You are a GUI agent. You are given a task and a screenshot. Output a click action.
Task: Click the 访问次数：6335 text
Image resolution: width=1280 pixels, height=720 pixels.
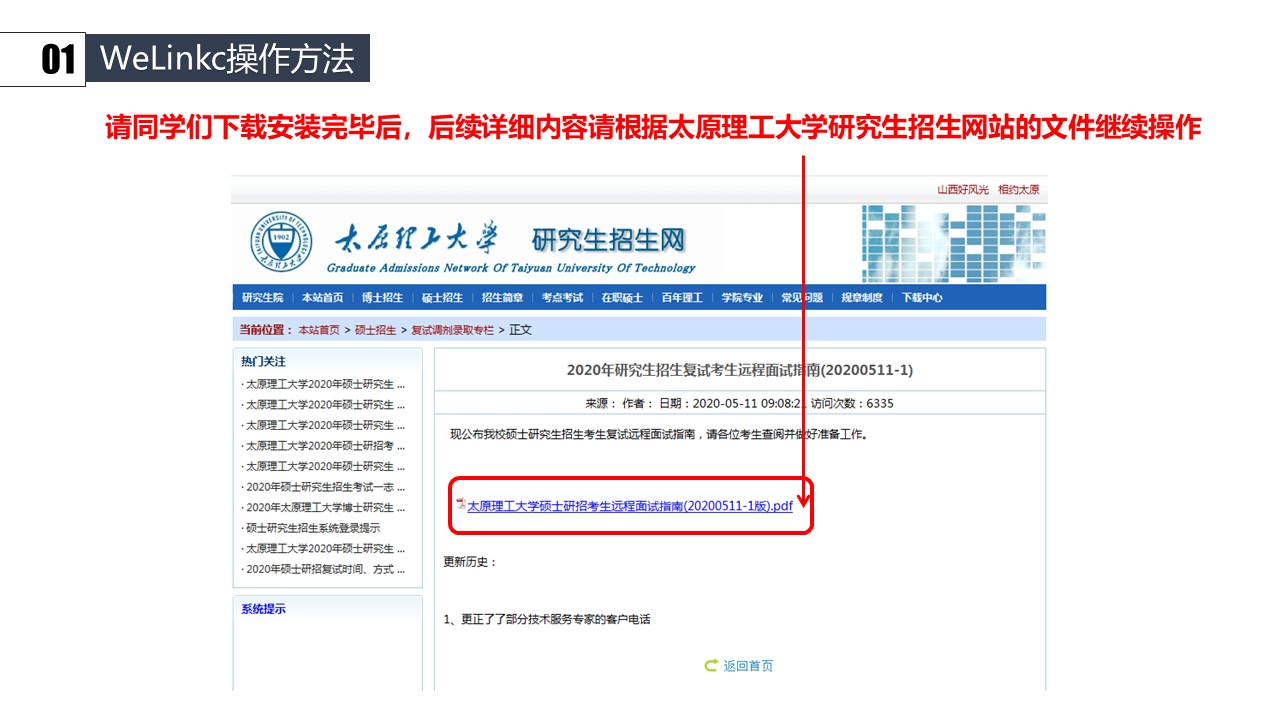pos(852,404)
